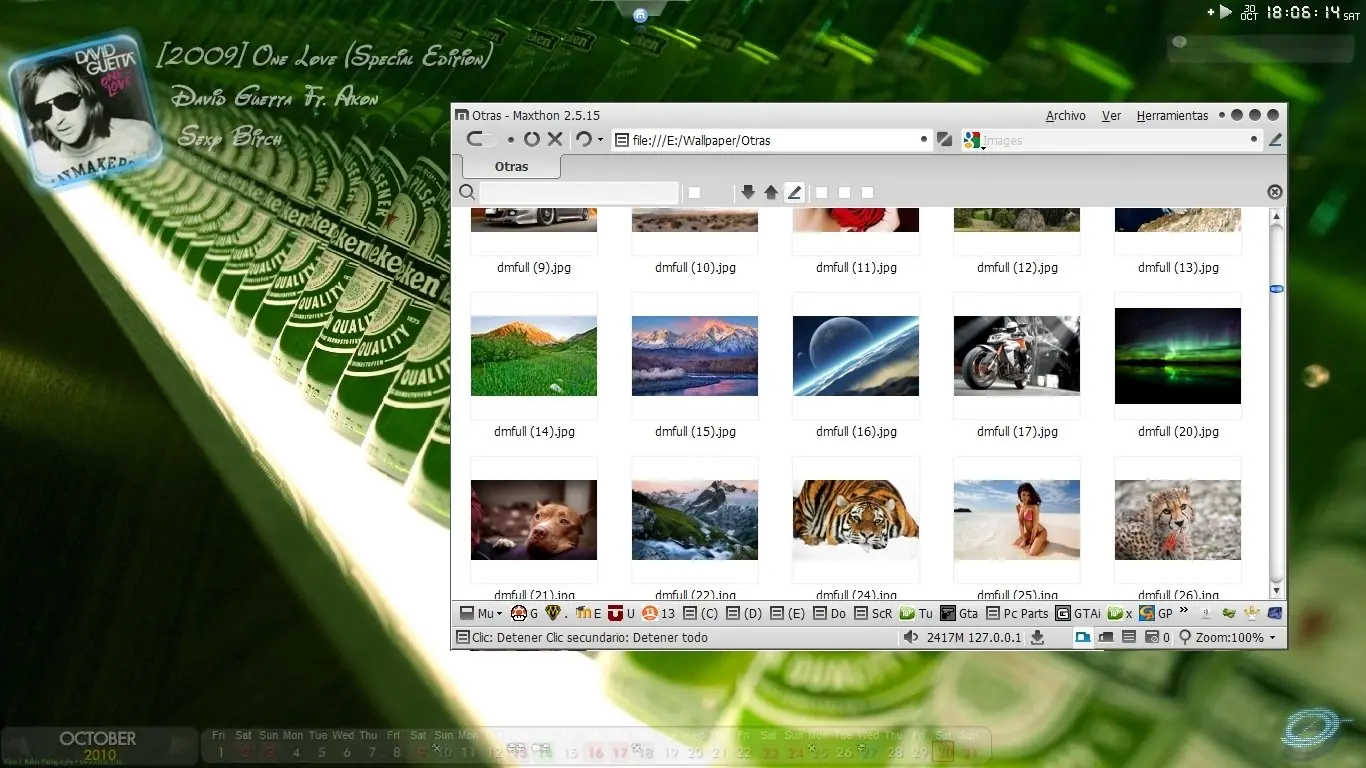The image size is (1366, 768).
Task: Open the Do bookmark
Action: pyautogui.click(x=829, y=613)
